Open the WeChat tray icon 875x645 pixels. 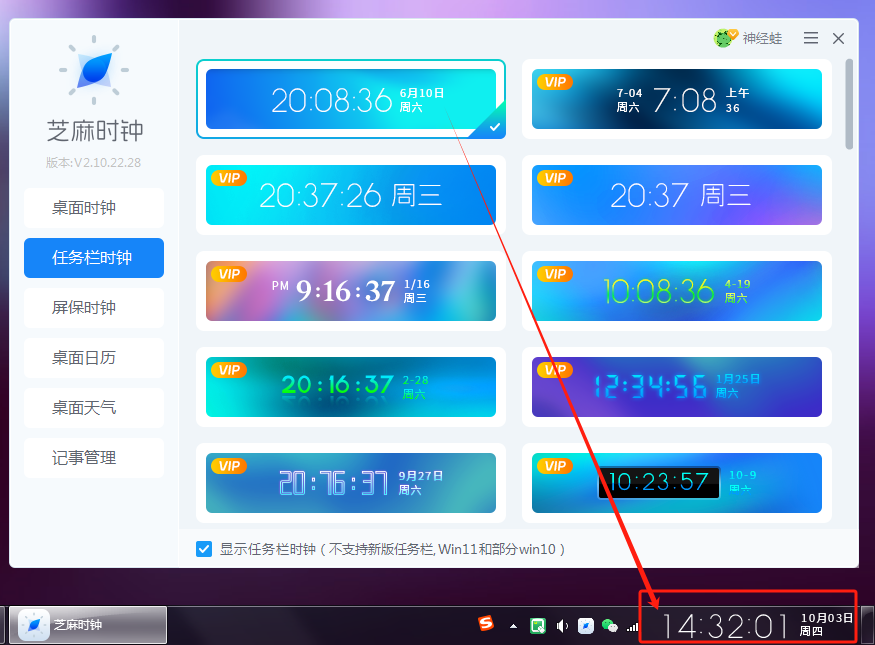(609, 626)
